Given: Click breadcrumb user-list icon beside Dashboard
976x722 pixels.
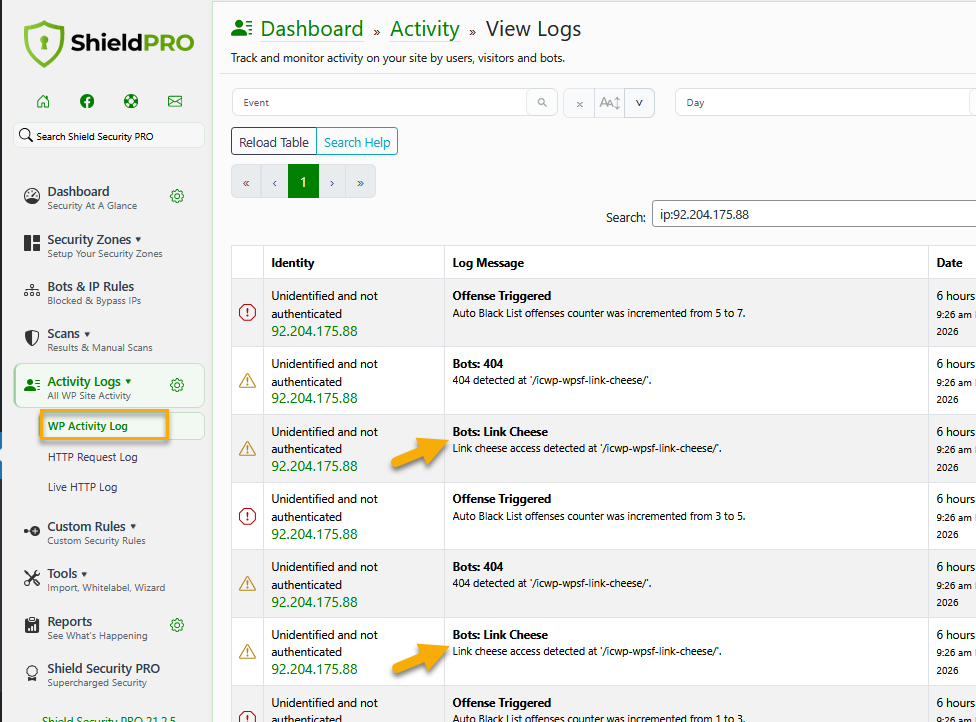Looking at the screenshot, I should tap(242, 29).
